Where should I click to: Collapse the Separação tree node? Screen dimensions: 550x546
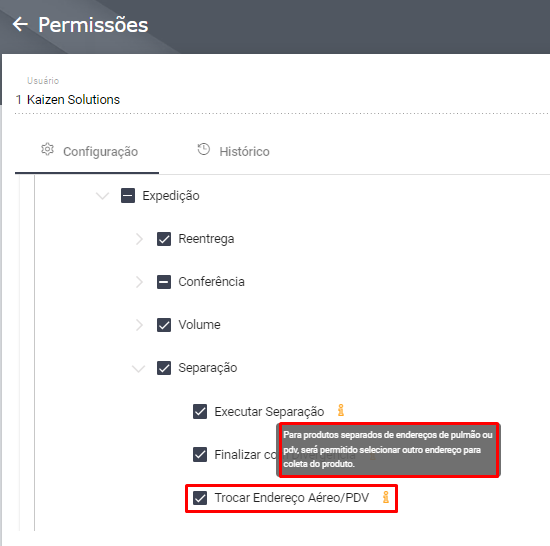[139, 369]
